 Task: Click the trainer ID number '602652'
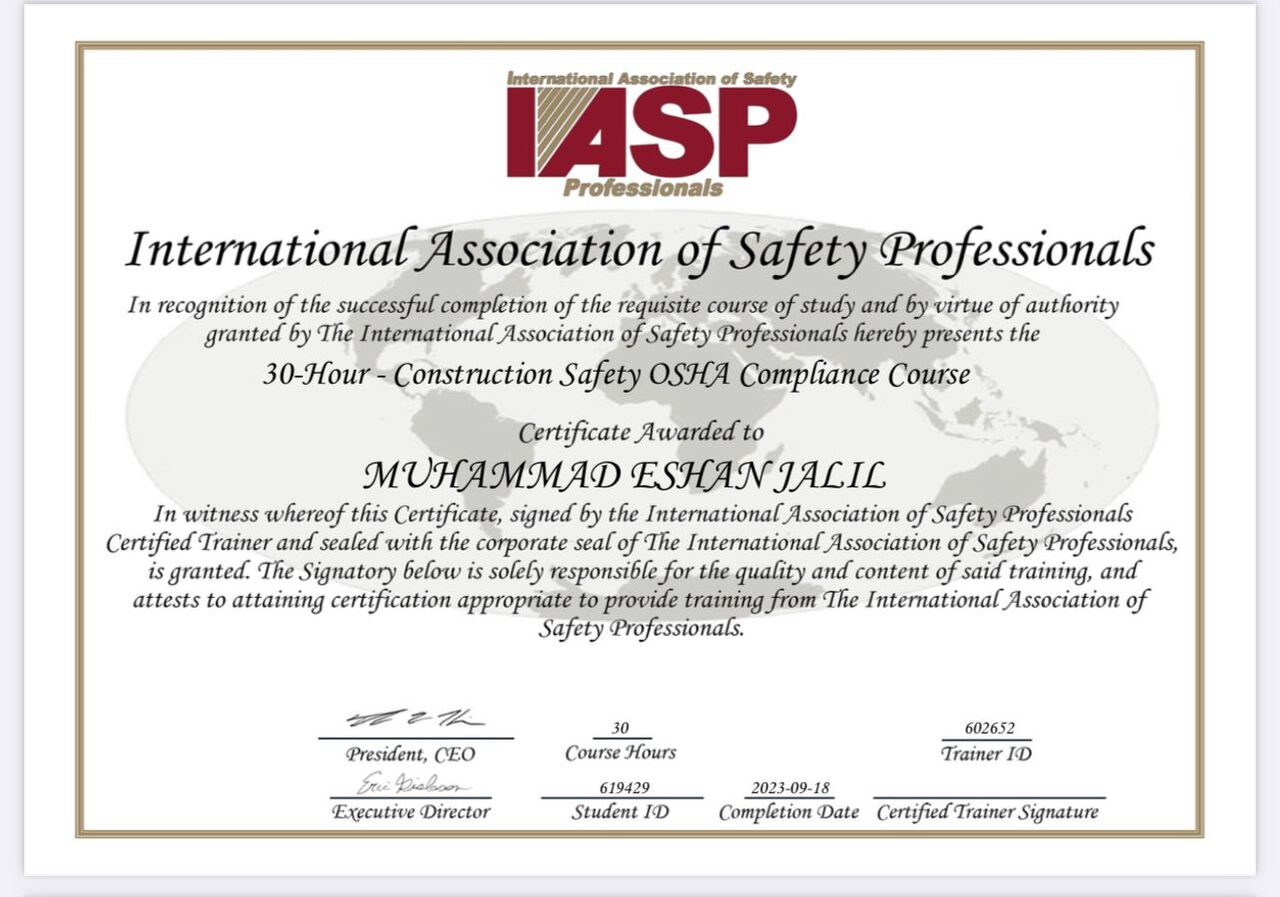989,729
